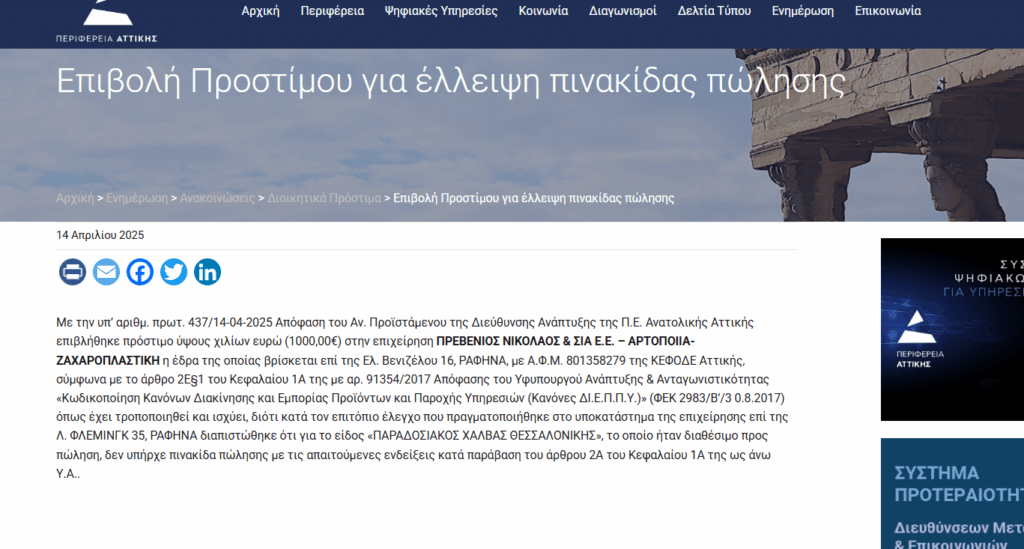Share on Twitter icon

pyautogui.click(x=174, y=272)
